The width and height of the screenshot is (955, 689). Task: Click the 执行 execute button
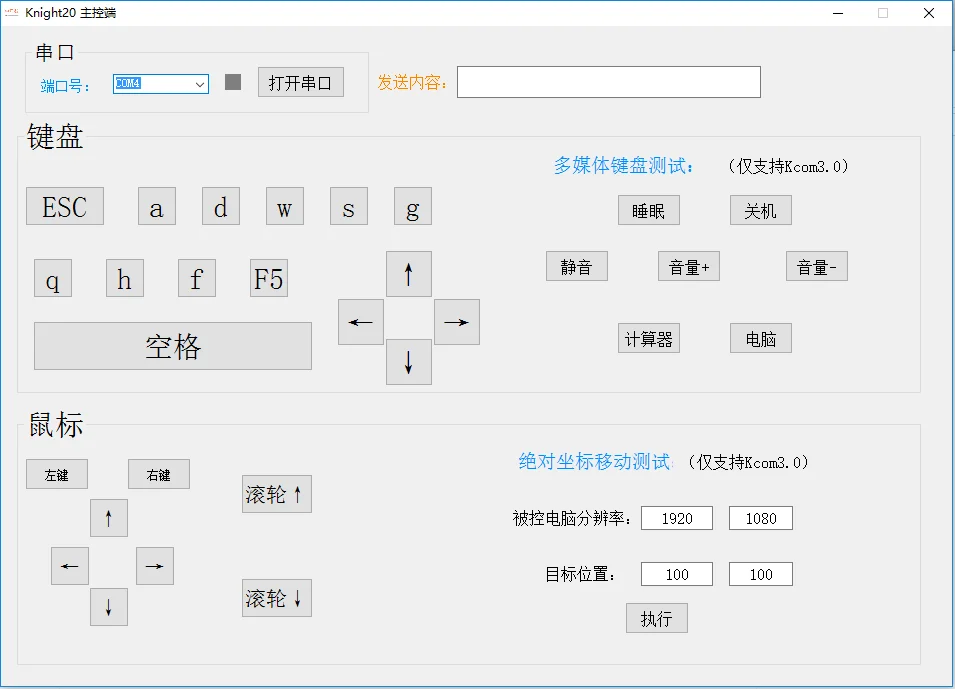(x=657, y=618)
